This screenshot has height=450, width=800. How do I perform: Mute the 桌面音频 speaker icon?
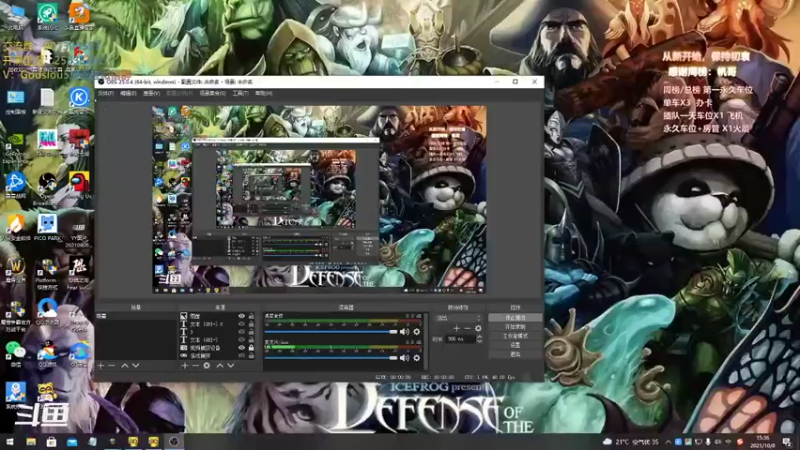[405, 332]
